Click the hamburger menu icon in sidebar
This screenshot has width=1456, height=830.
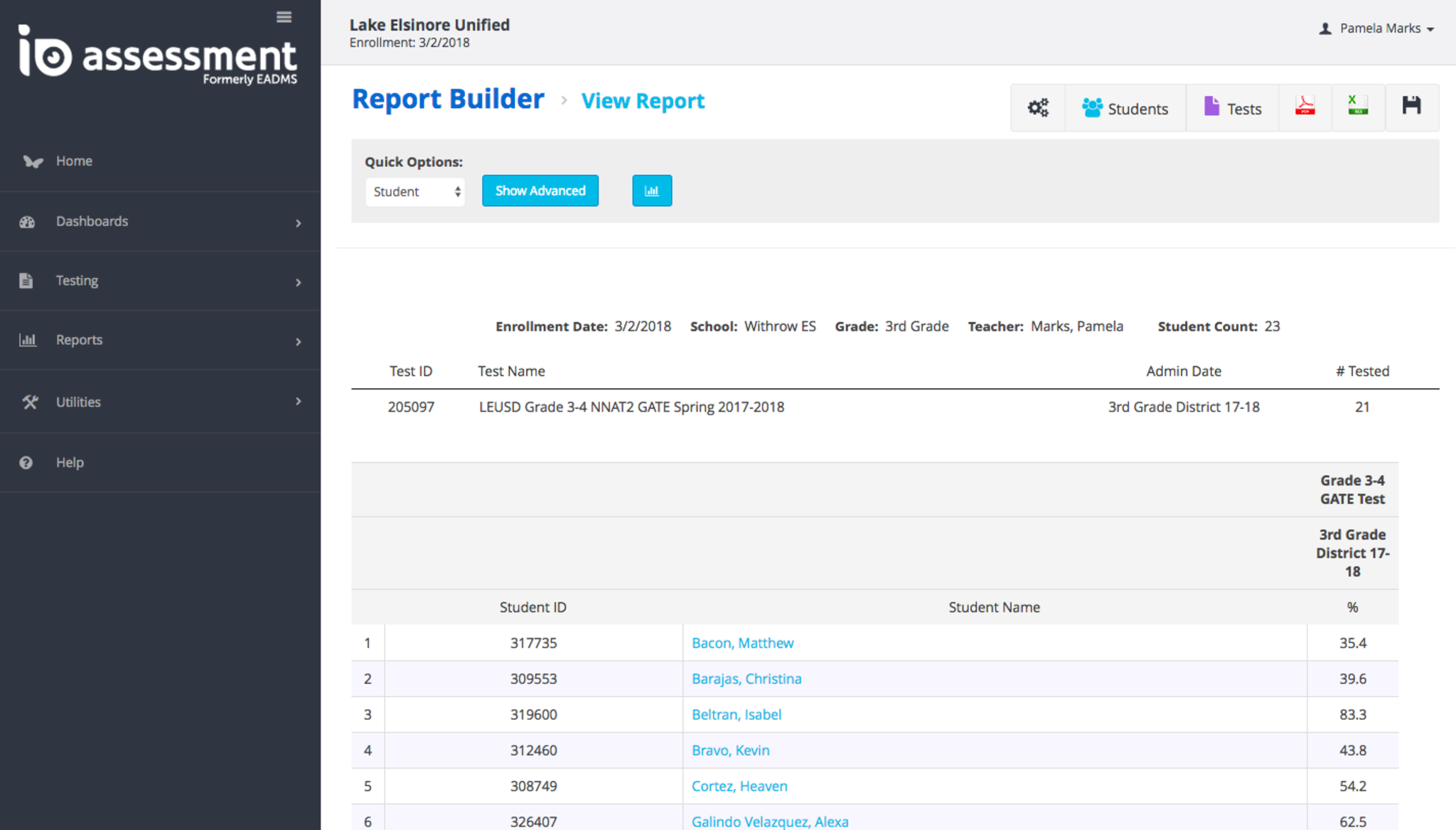[284, 17]
